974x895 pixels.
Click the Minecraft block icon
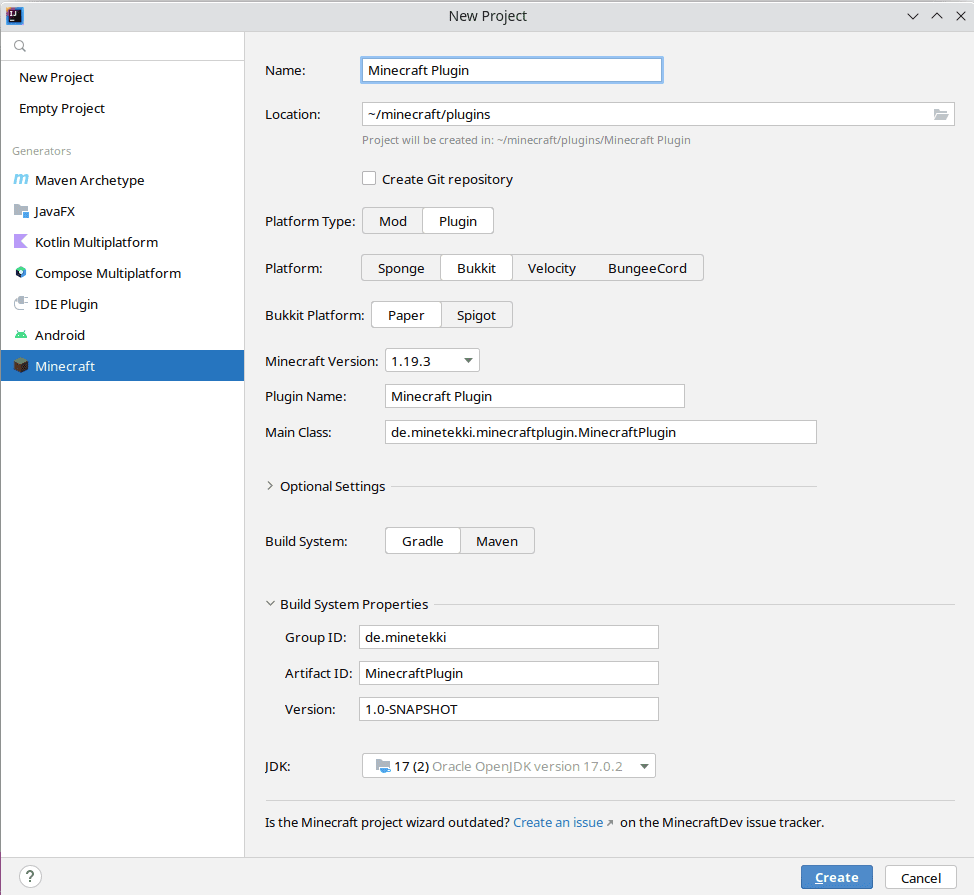21,366
